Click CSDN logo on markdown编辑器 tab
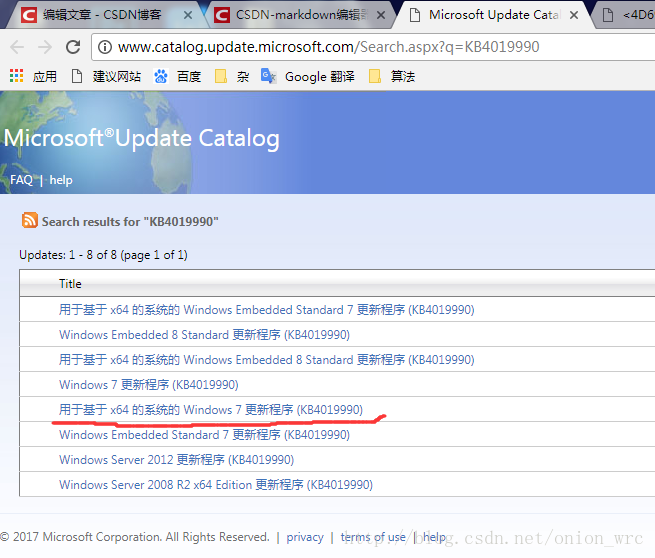 point(221,15)
